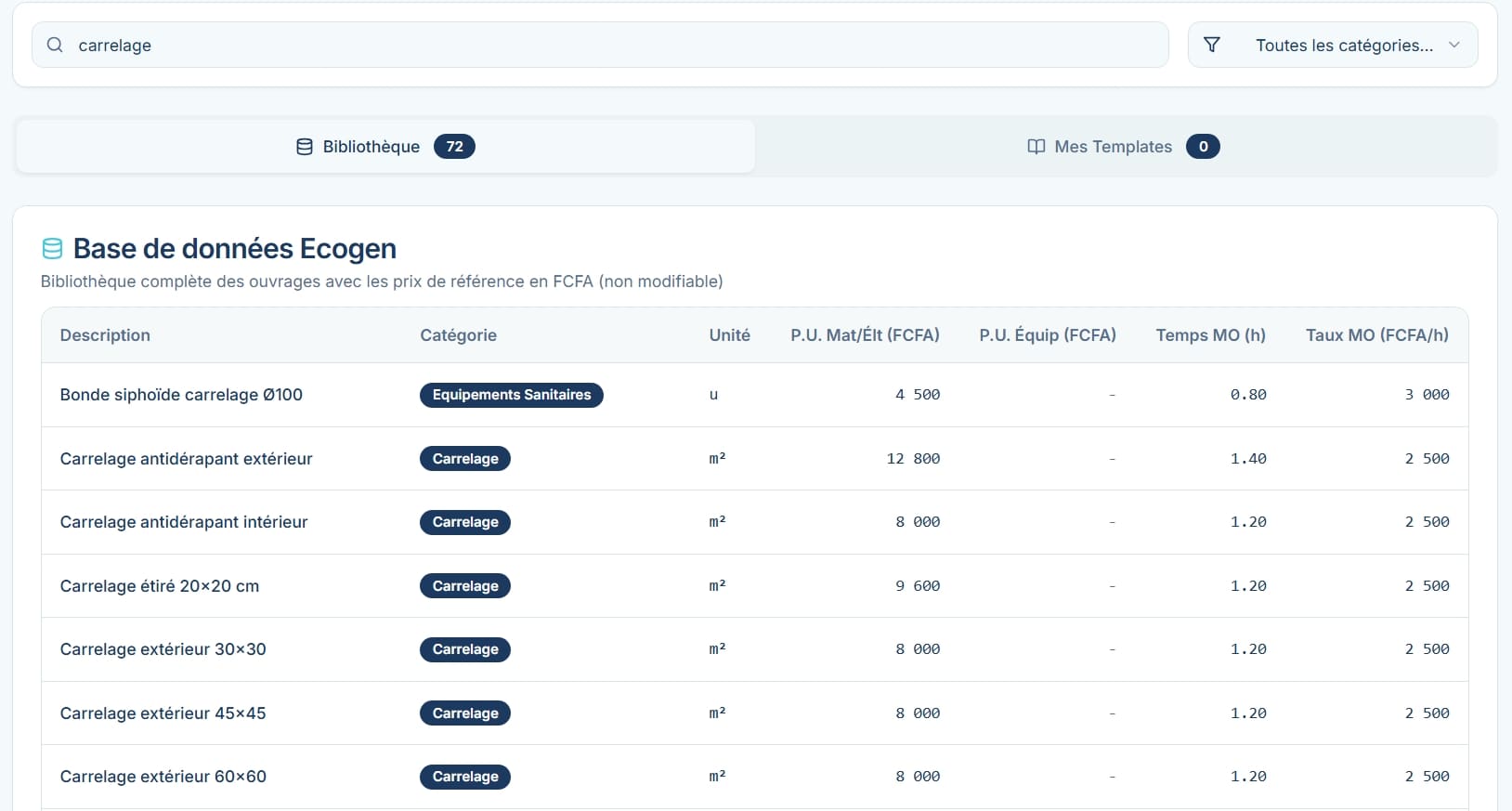Click the P.U. Mat/Élt (FCFA) column header
Image resolution: width=1512 pixels, height=811 pixels.
(x=865, y=335)
